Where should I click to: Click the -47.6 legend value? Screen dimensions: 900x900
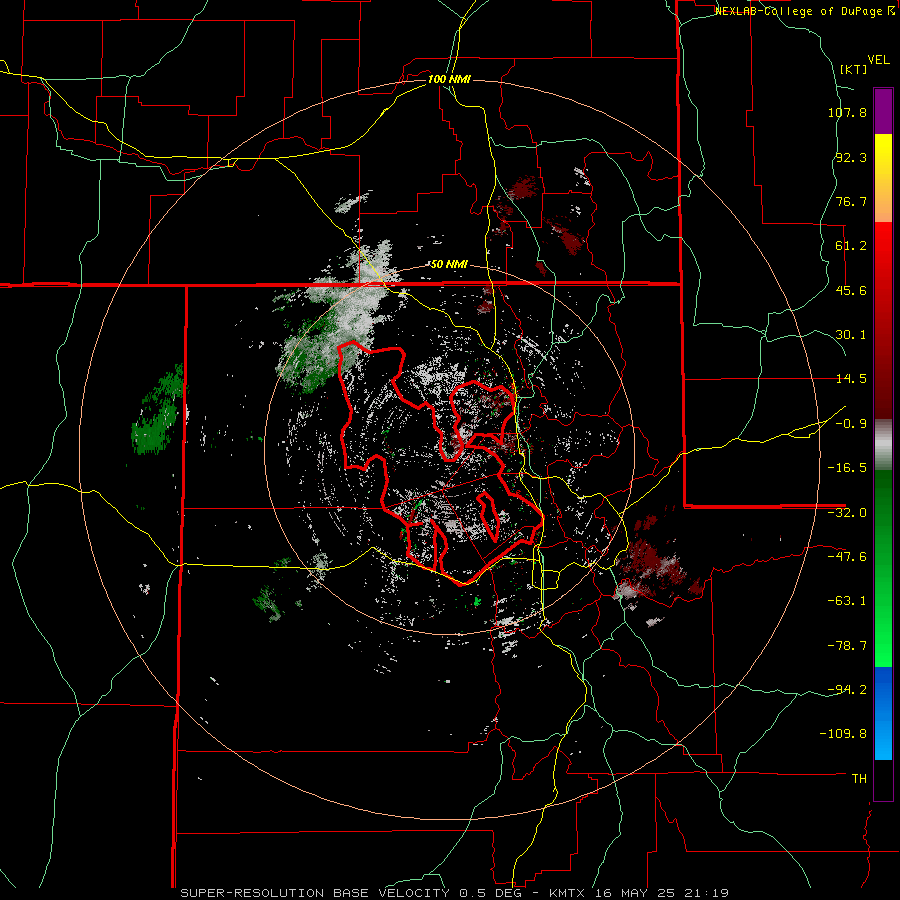[x=847, y=557]
